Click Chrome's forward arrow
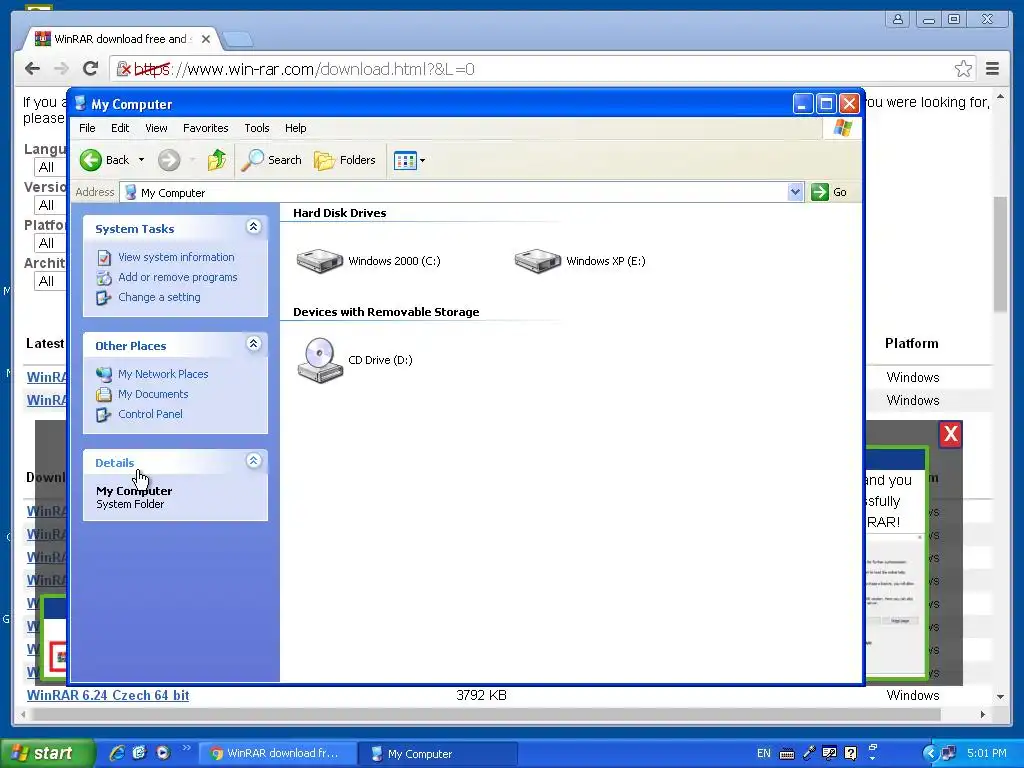Screen dimensions: 1024x768 (61, 69)
